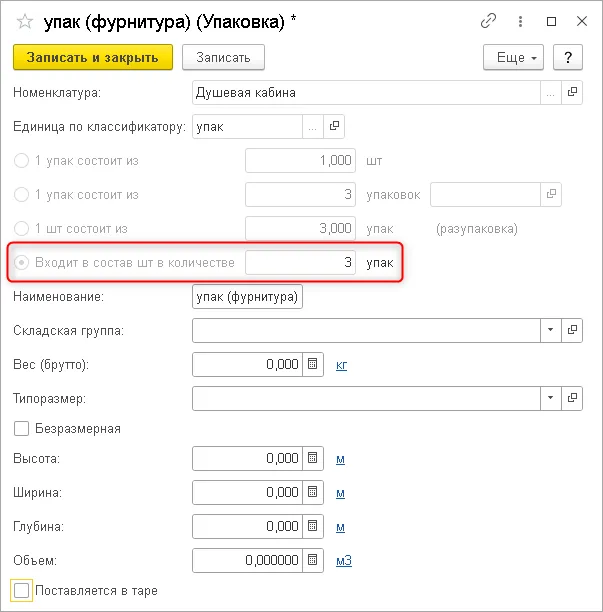Click the Типоразмер field
This screenshot has height=612, width=603.
366,399
